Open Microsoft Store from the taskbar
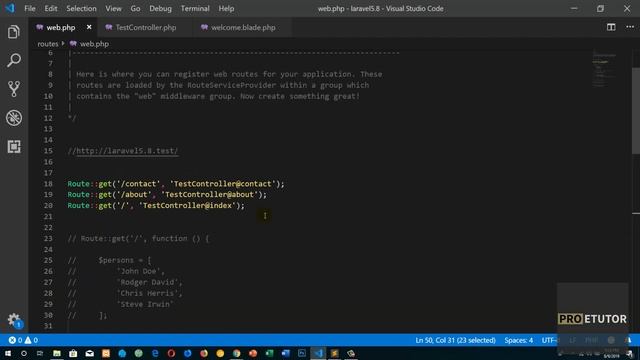 73,353
